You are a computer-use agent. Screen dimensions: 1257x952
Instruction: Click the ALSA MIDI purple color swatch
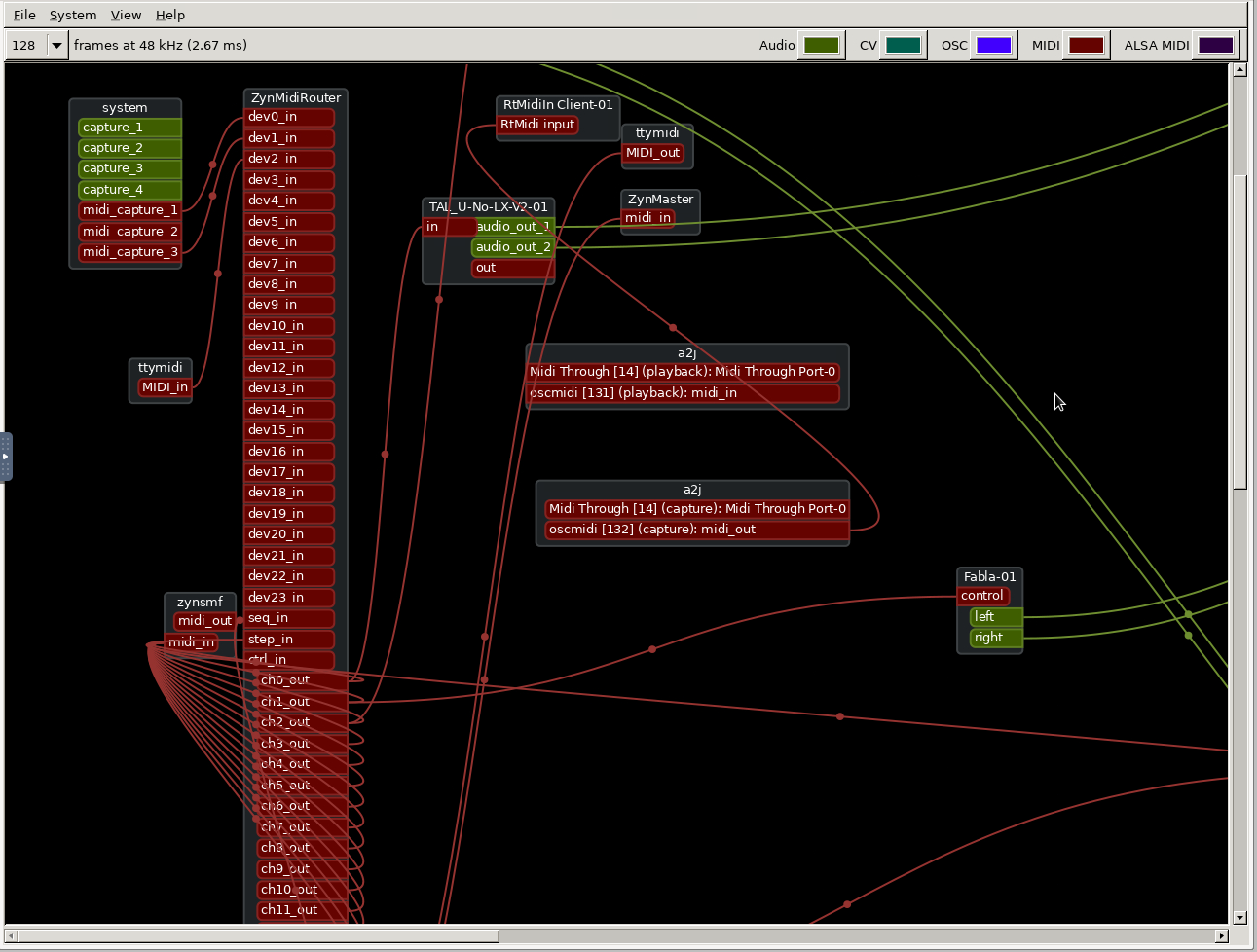[1215, 45]
